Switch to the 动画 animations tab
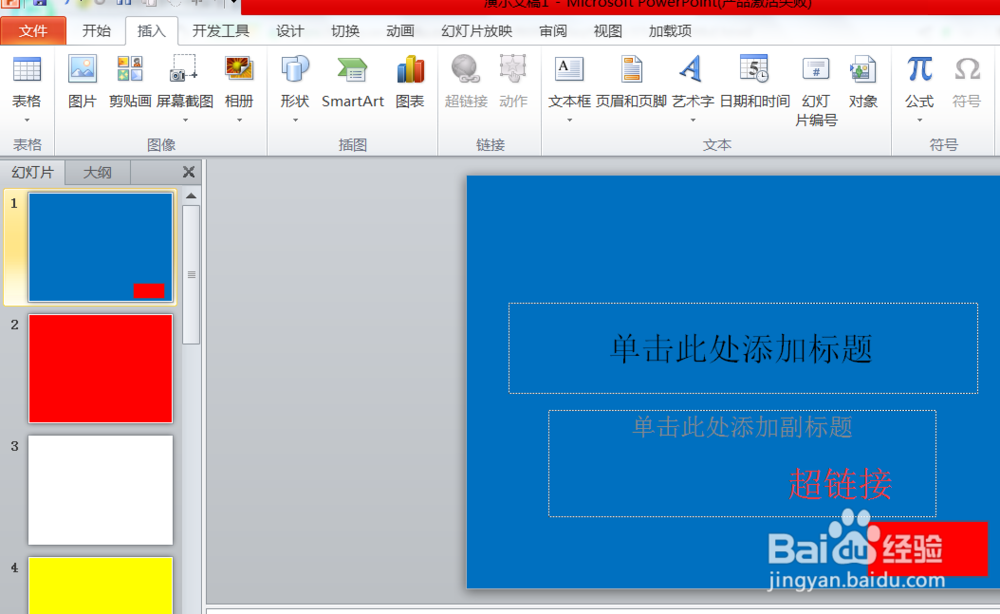1000x614 pixels. [x=400, y=31]
